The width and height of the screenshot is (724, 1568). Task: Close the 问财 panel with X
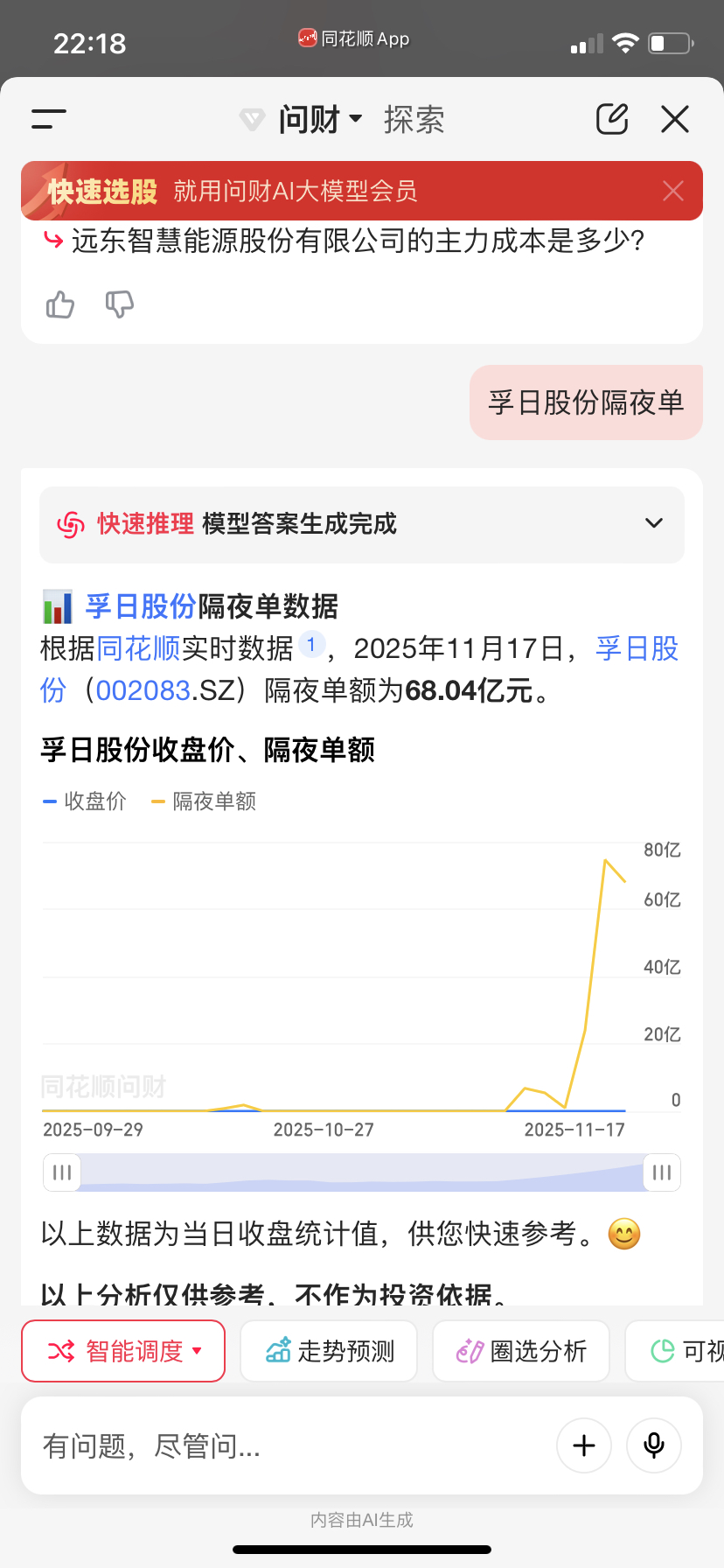[x=675, y=119]
